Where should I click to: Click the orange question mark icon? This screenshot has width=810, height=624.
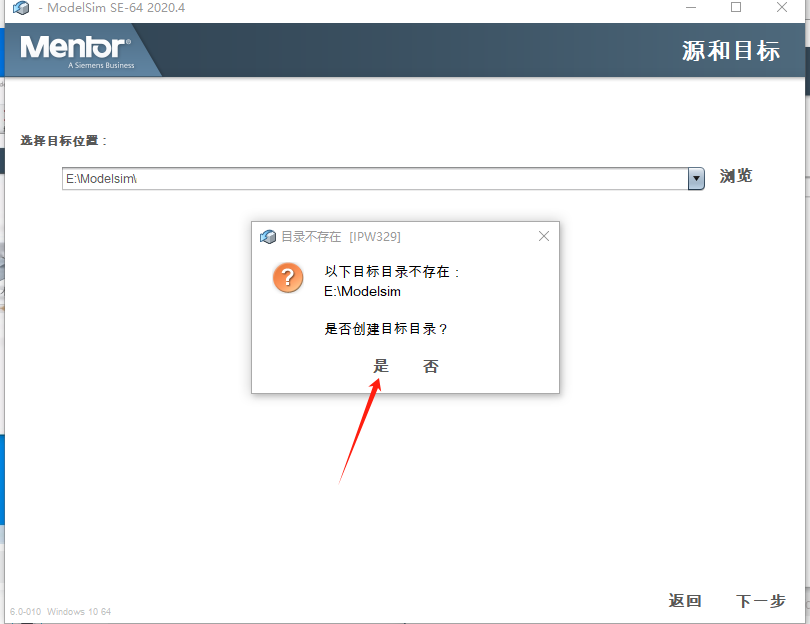288,278
